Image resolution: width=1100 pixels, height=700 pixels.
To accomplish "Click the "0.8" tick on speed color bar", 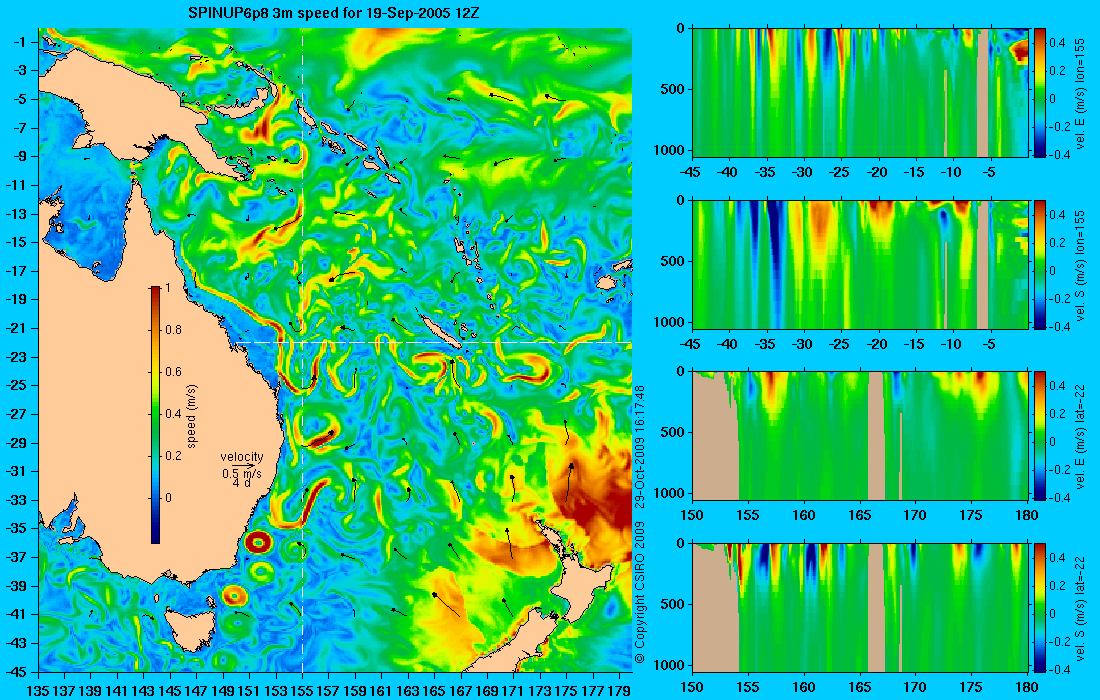I will coord(173,330).
